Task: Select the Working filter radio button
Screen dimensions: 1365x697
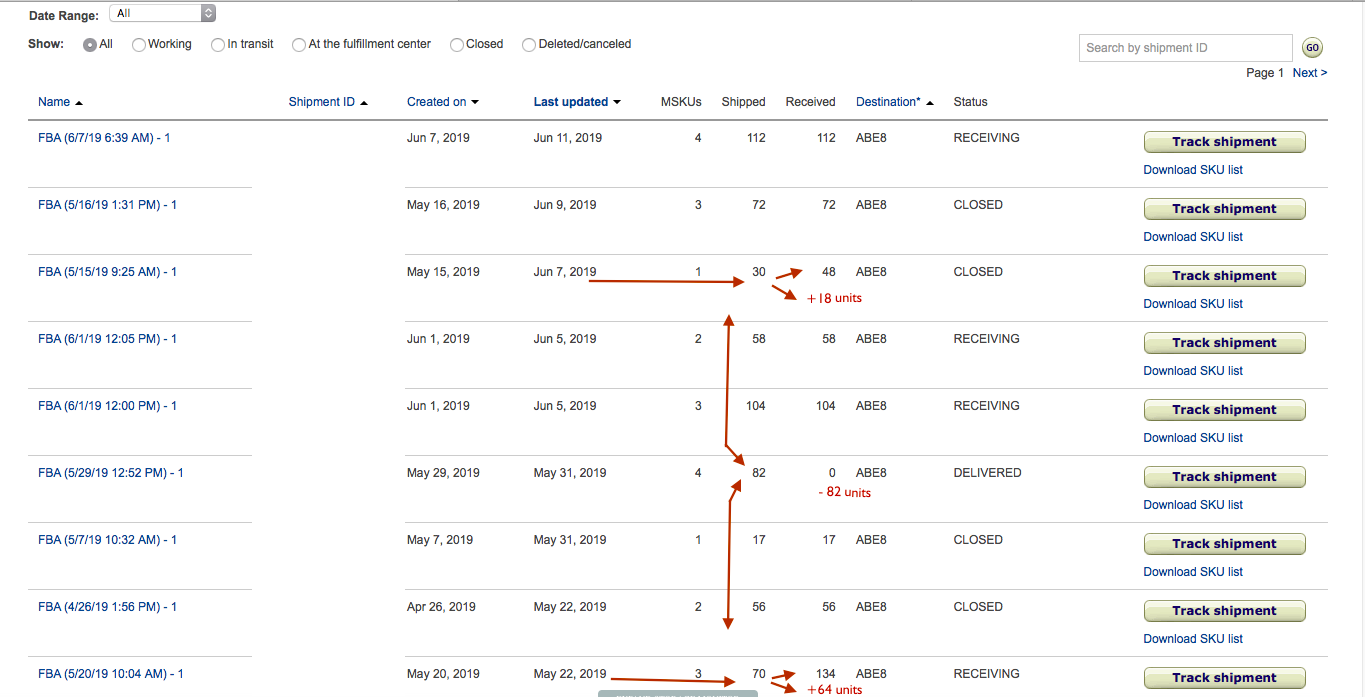Action: click(139, 45)
